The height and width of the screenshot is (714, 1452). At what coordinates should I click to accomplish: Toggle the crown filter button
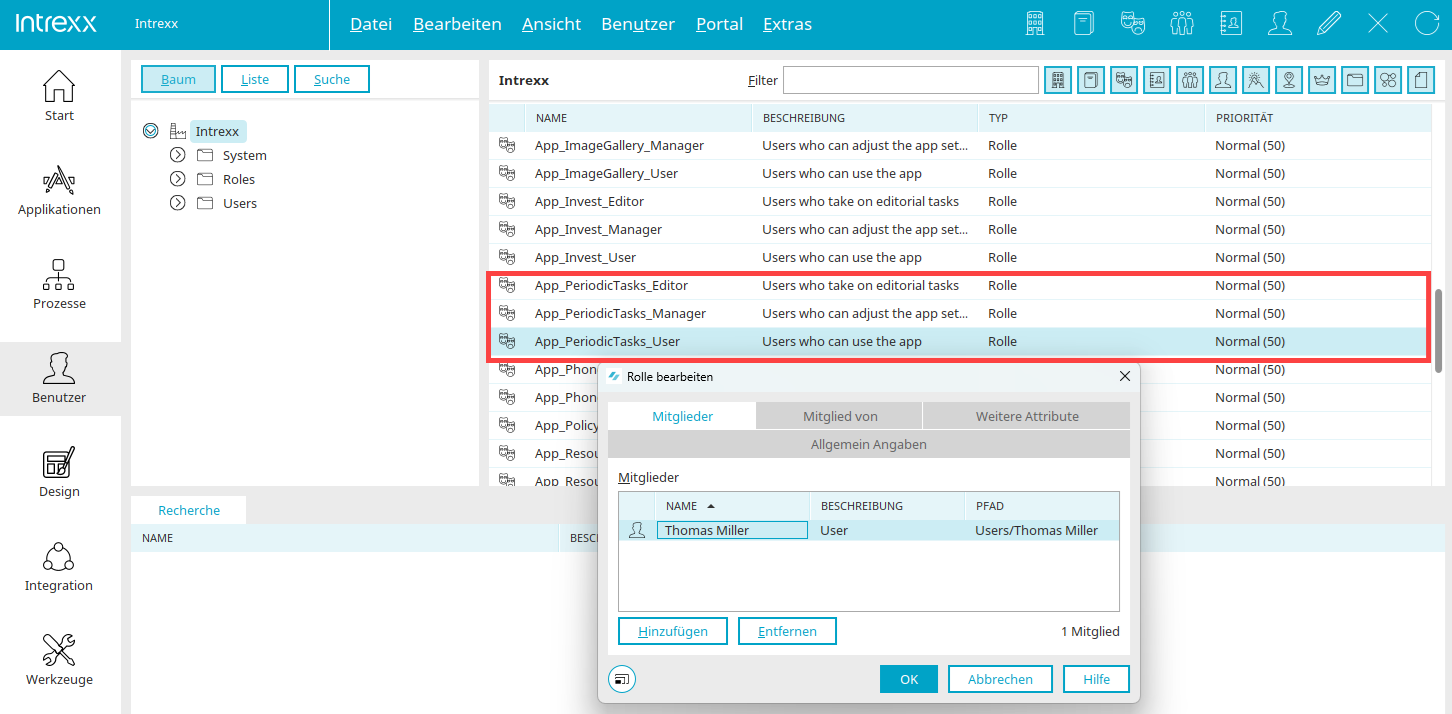pos(1322,80)
